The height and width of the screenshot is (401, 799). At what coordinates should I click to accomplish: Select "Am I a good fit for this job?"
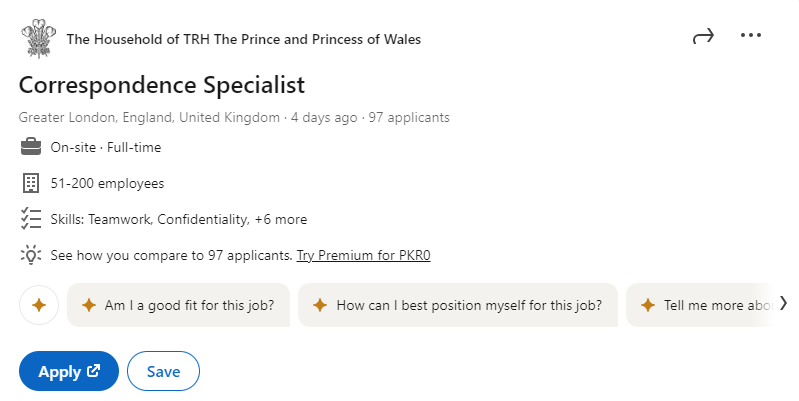pos(184,306)
